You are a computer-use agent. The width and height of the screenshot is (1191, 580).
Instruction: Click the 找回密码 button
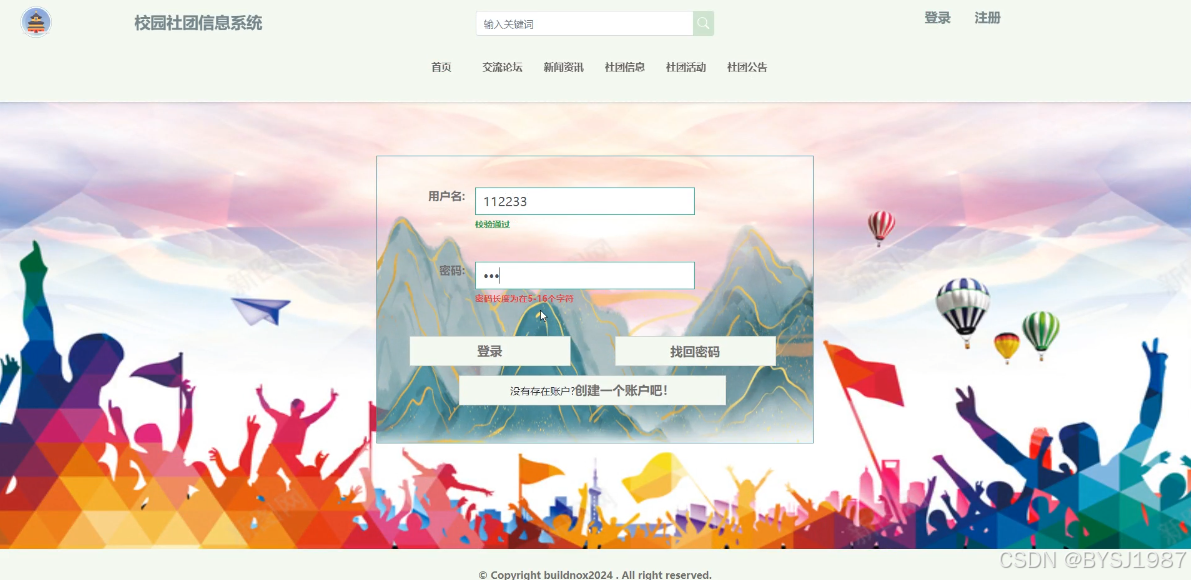(695, 351)
